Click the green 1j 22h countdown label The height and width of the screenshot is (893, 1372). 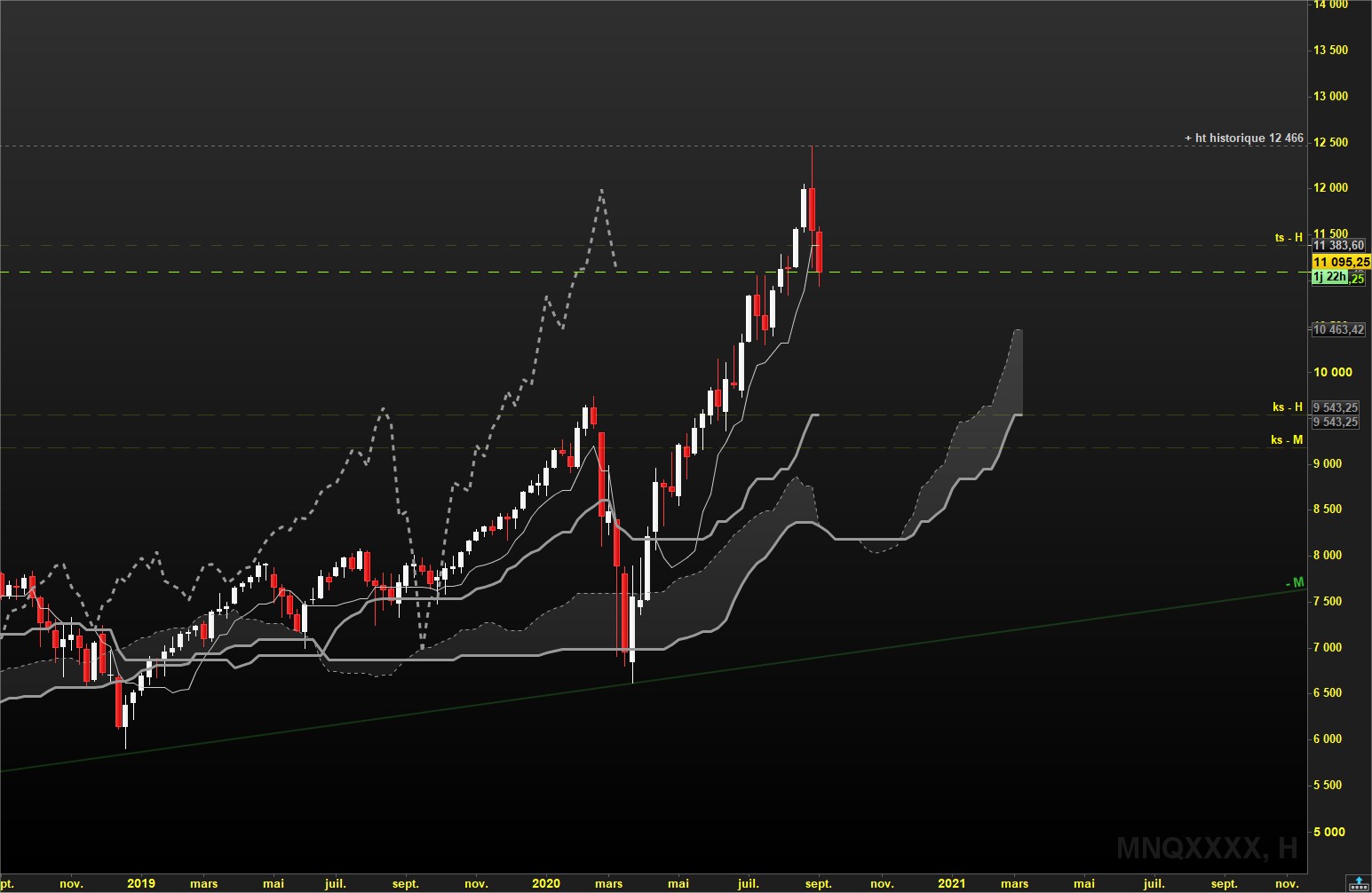(1329, 278)
